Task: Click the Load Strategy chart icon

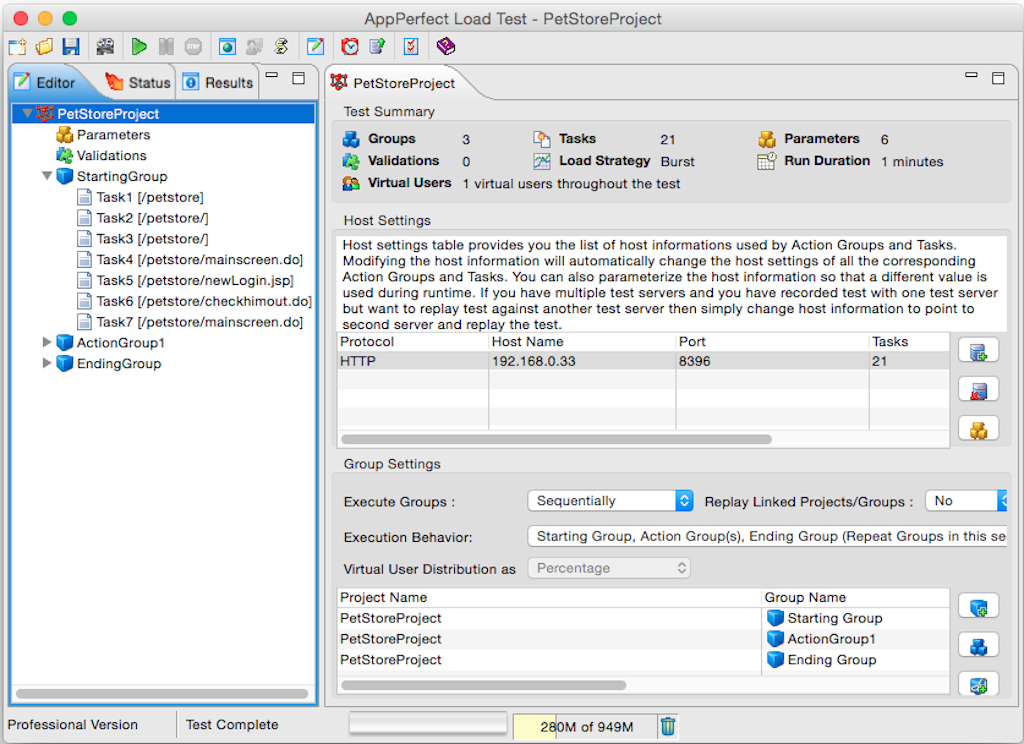Action: tap(542, 161)
